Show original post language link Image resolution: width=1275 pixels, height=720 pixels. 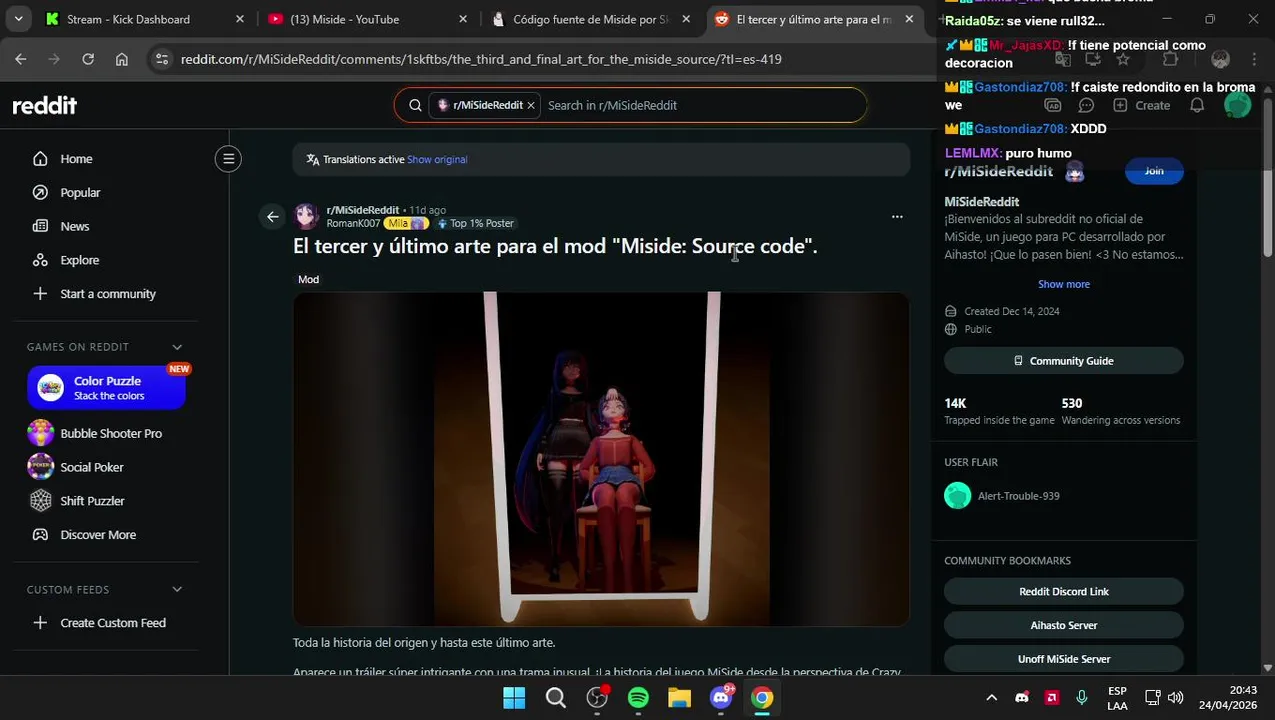click(437, 159)
